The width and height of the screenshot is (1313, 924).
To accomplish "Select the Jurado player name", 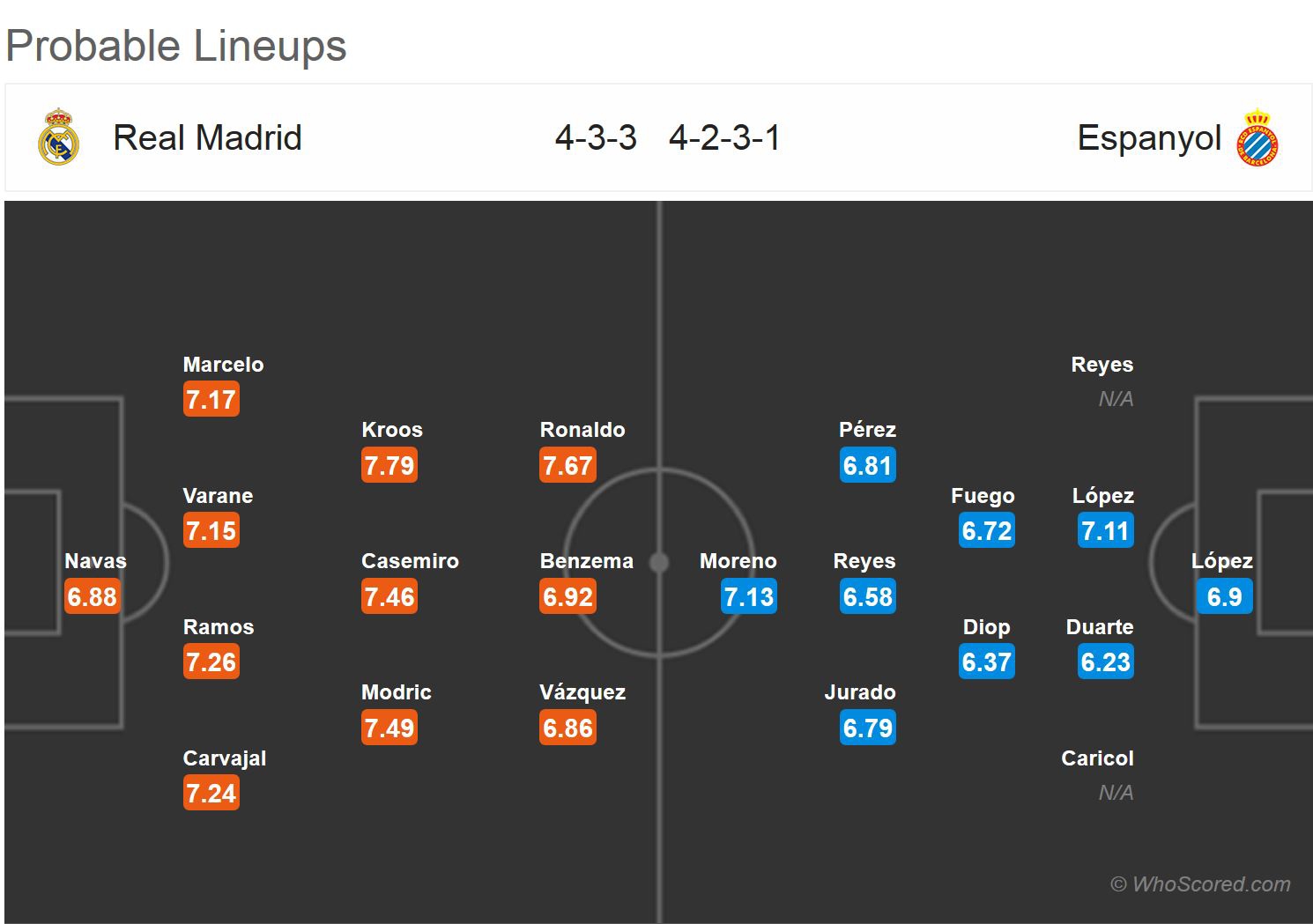I will coord(860,692).
